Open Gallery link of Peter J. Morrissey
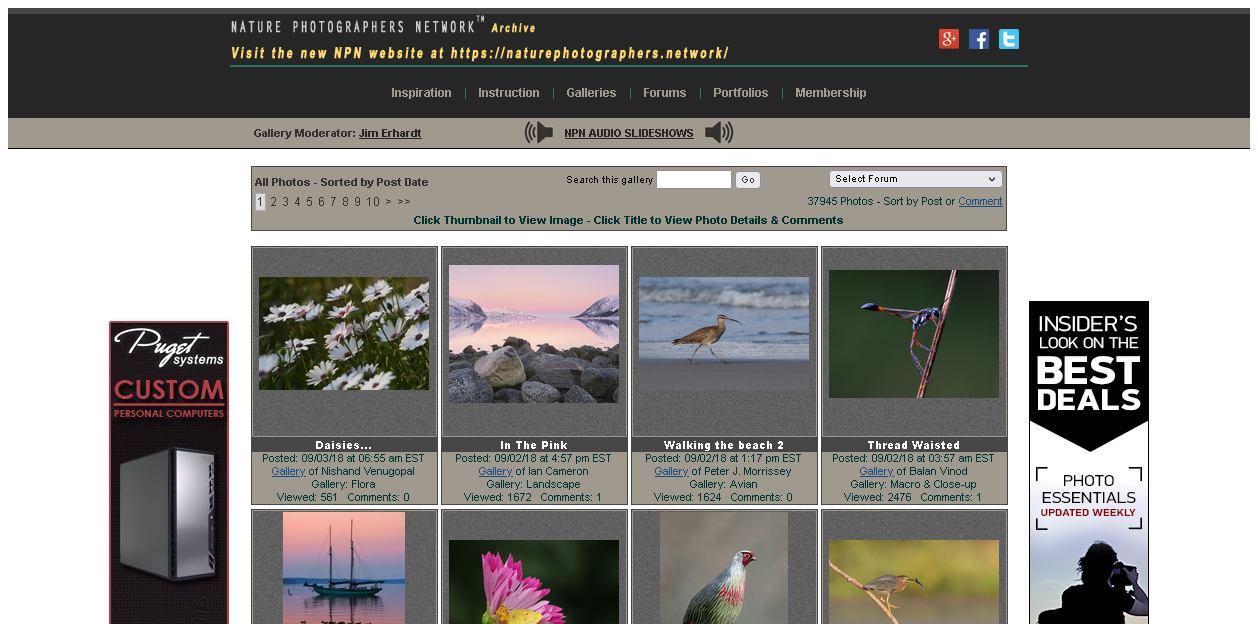The height and width of the screenshot is (624, 1258). (x=671, y=471)
